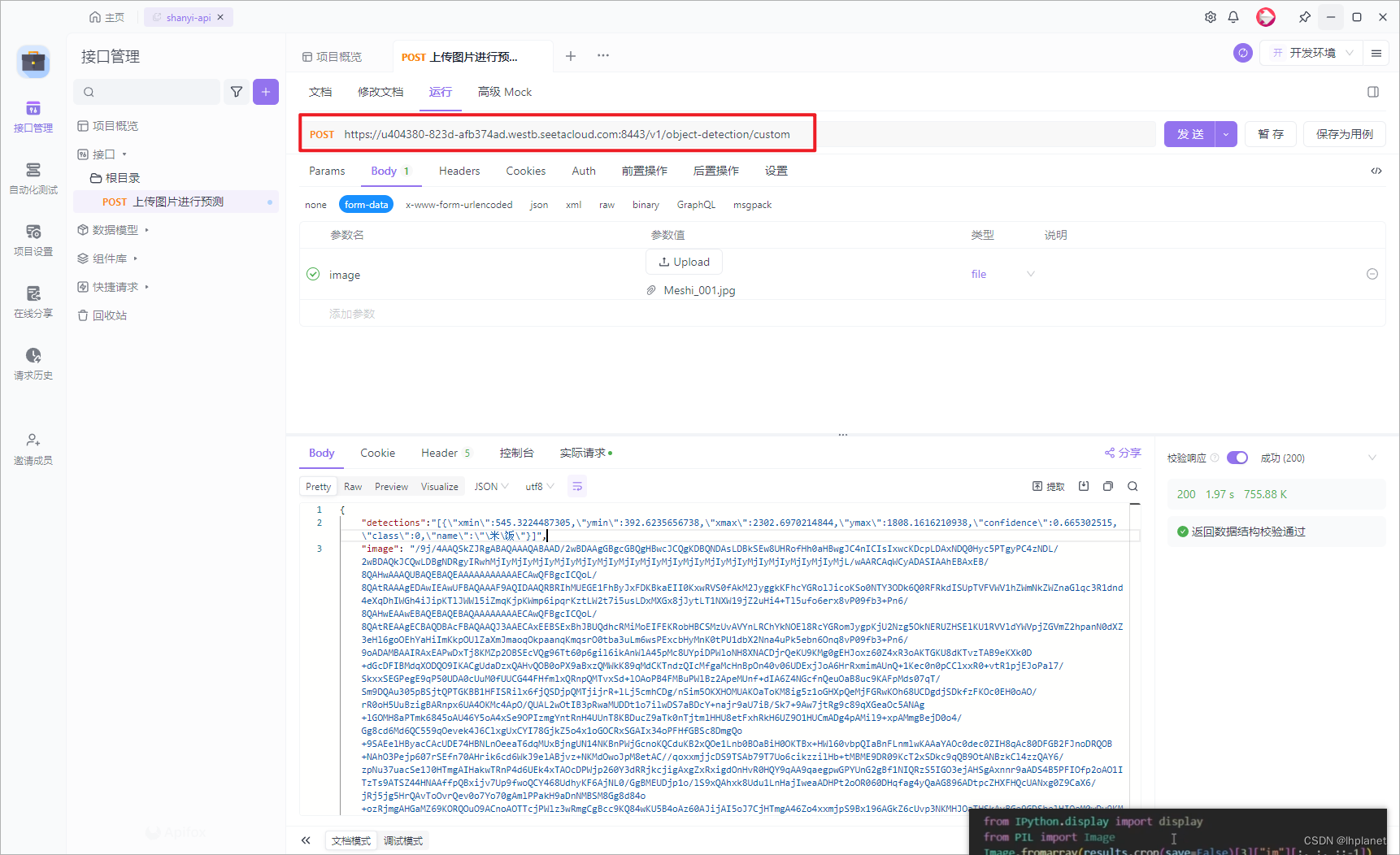Select the form-data body type
Image resolution: width=1400 pixels, height=855 pixels.
366,205
